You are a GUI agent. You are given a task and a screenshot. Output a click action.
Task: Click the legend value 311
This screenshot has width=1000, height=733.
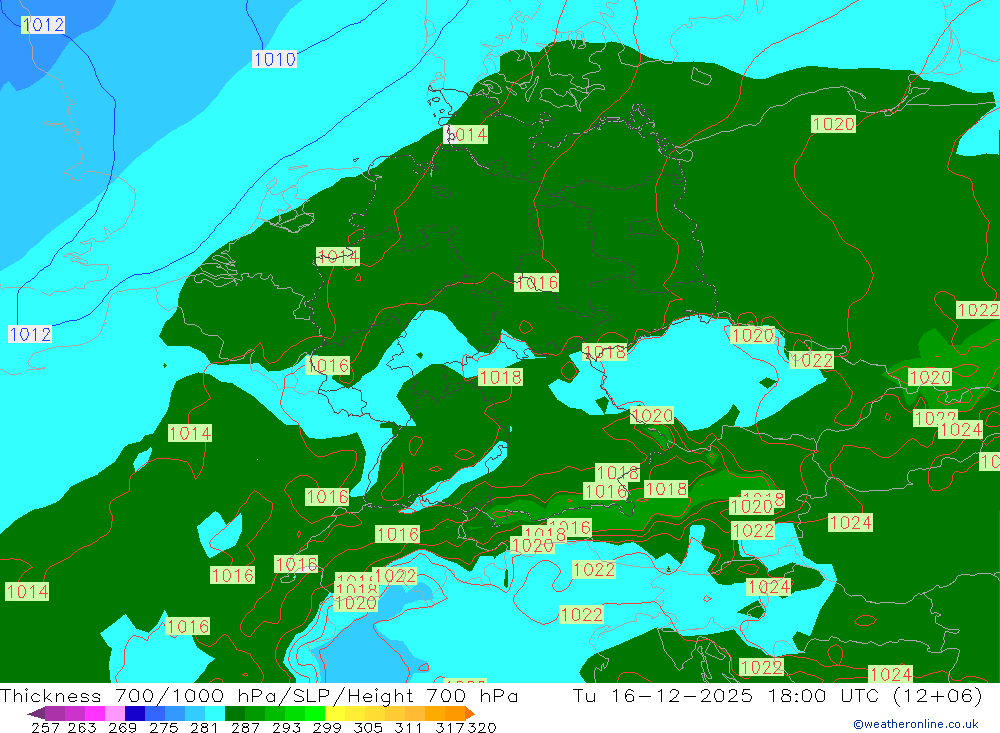tap(408, 727)
